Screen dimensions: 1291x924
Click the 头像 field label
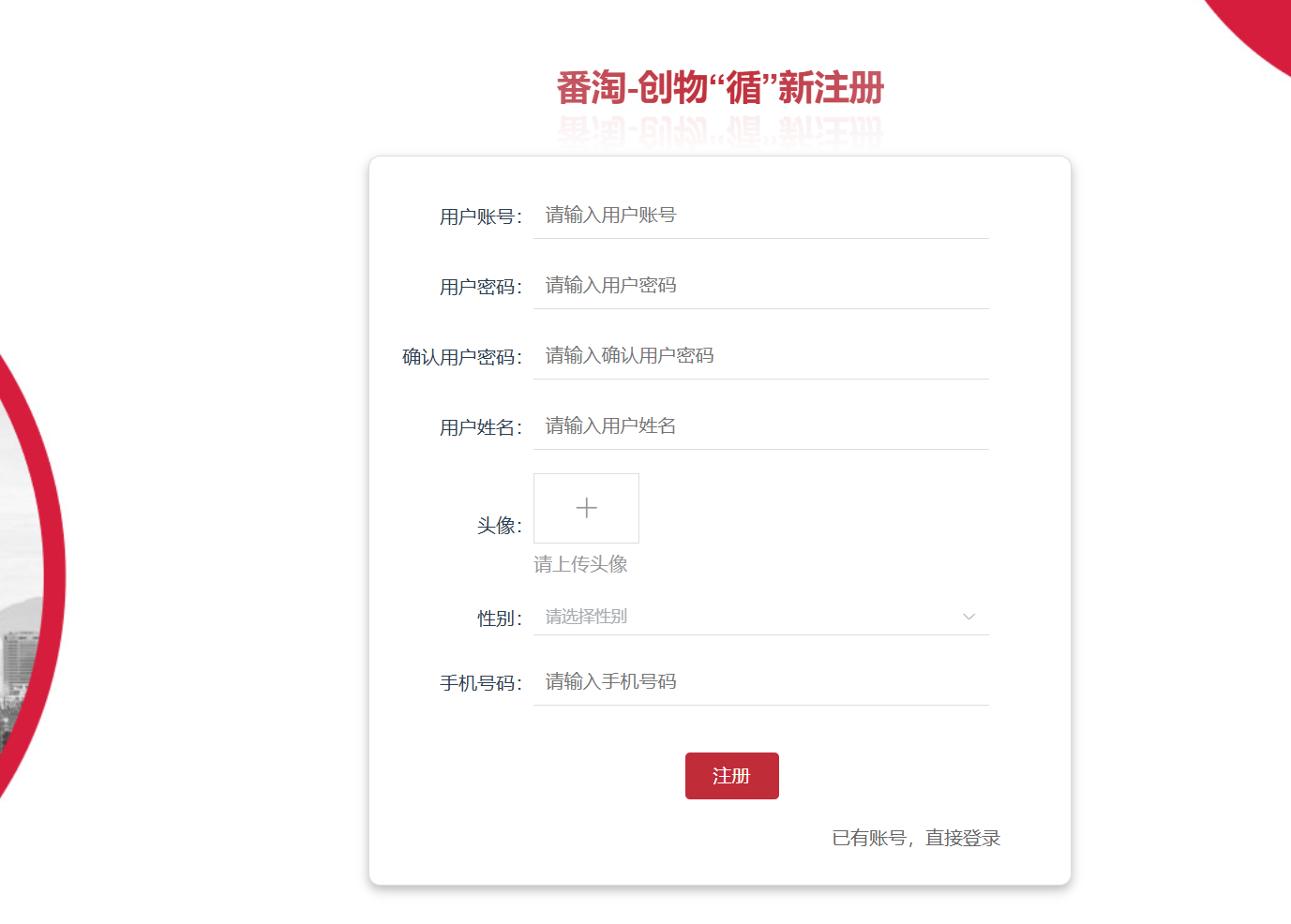click(499, 527)
